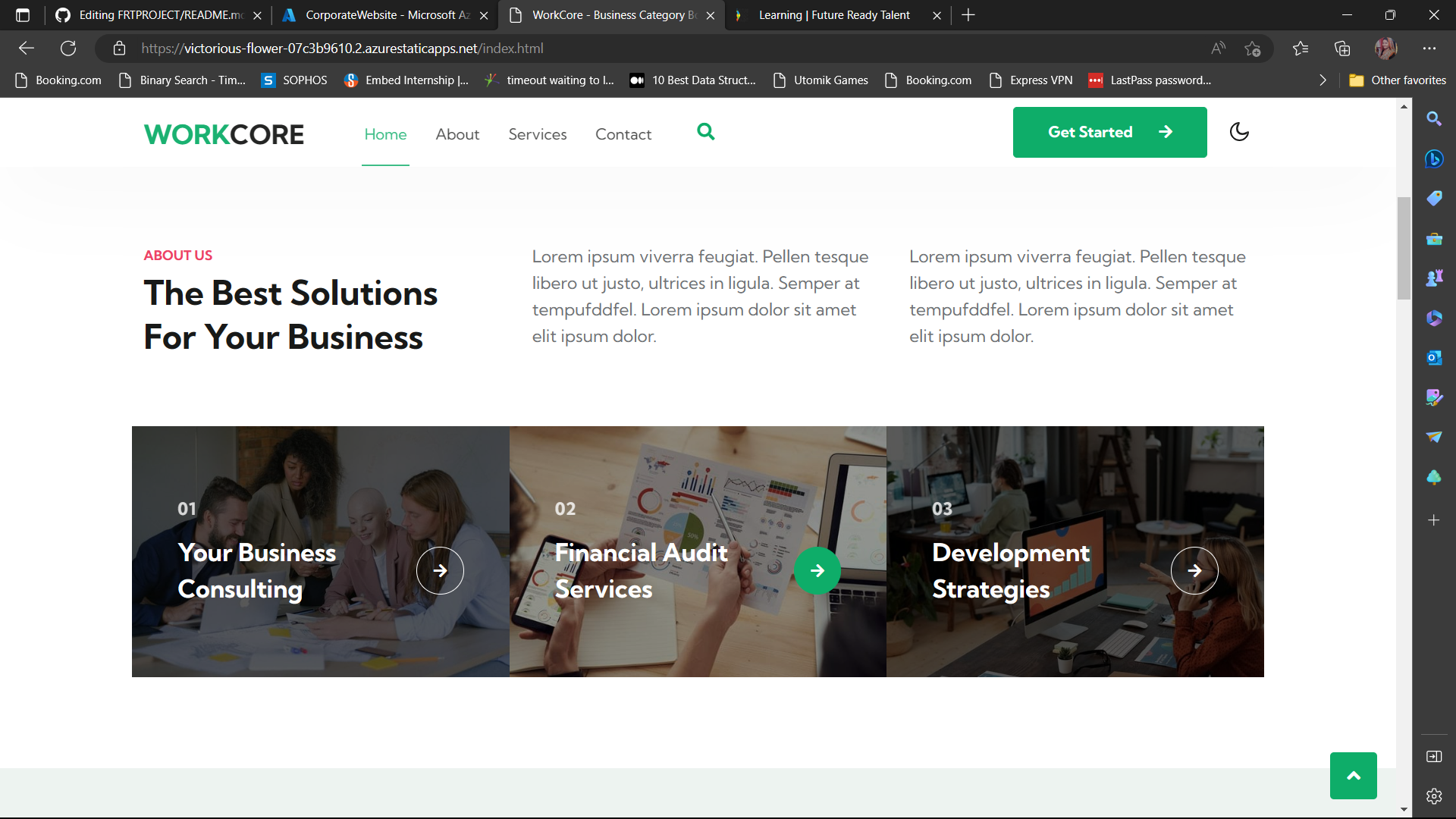Open browser Settings and more menu
Screen dimensions: 1456x819
(1430, 48)
